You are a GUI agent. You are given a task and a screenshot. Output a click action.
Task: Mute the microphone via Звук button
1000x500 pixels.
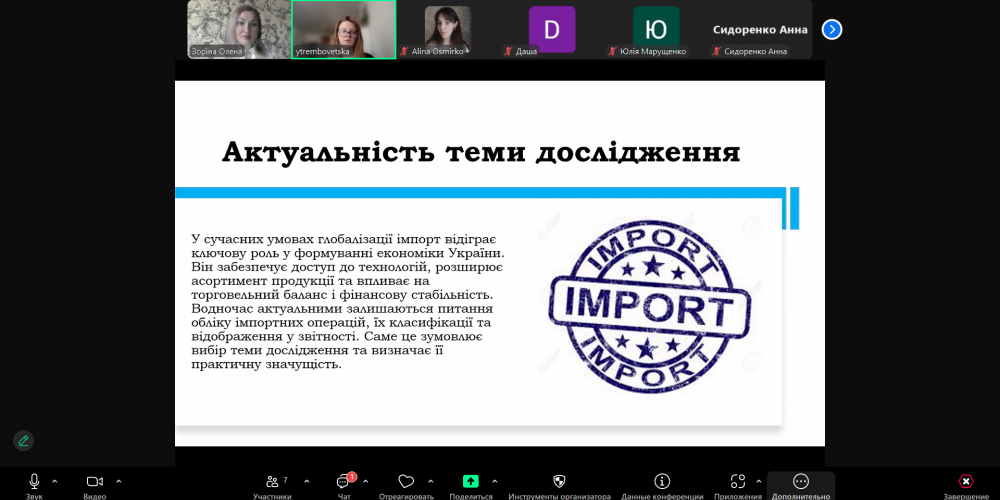[x=34, y=482]
